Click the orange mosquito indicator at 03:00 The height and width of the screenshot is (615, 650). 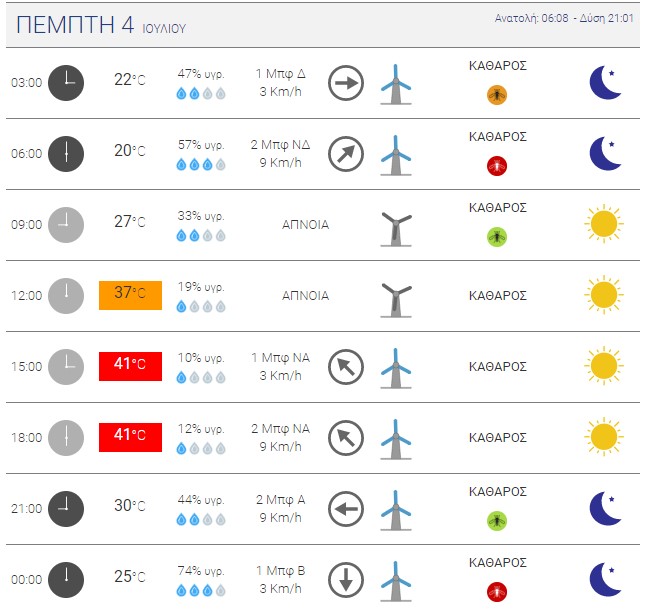point(497,95)
